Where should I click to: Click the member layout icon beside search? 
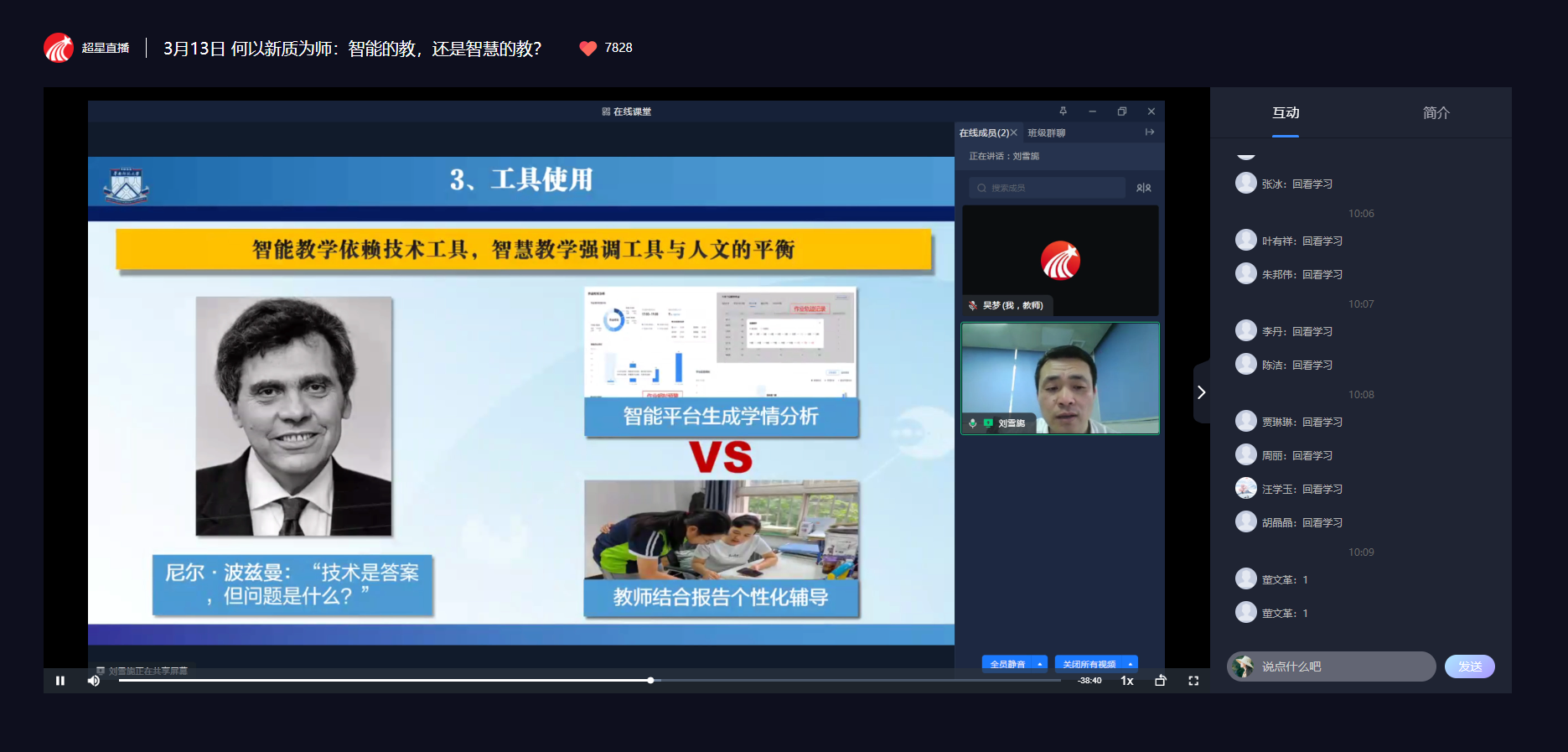click(1144, 188)
